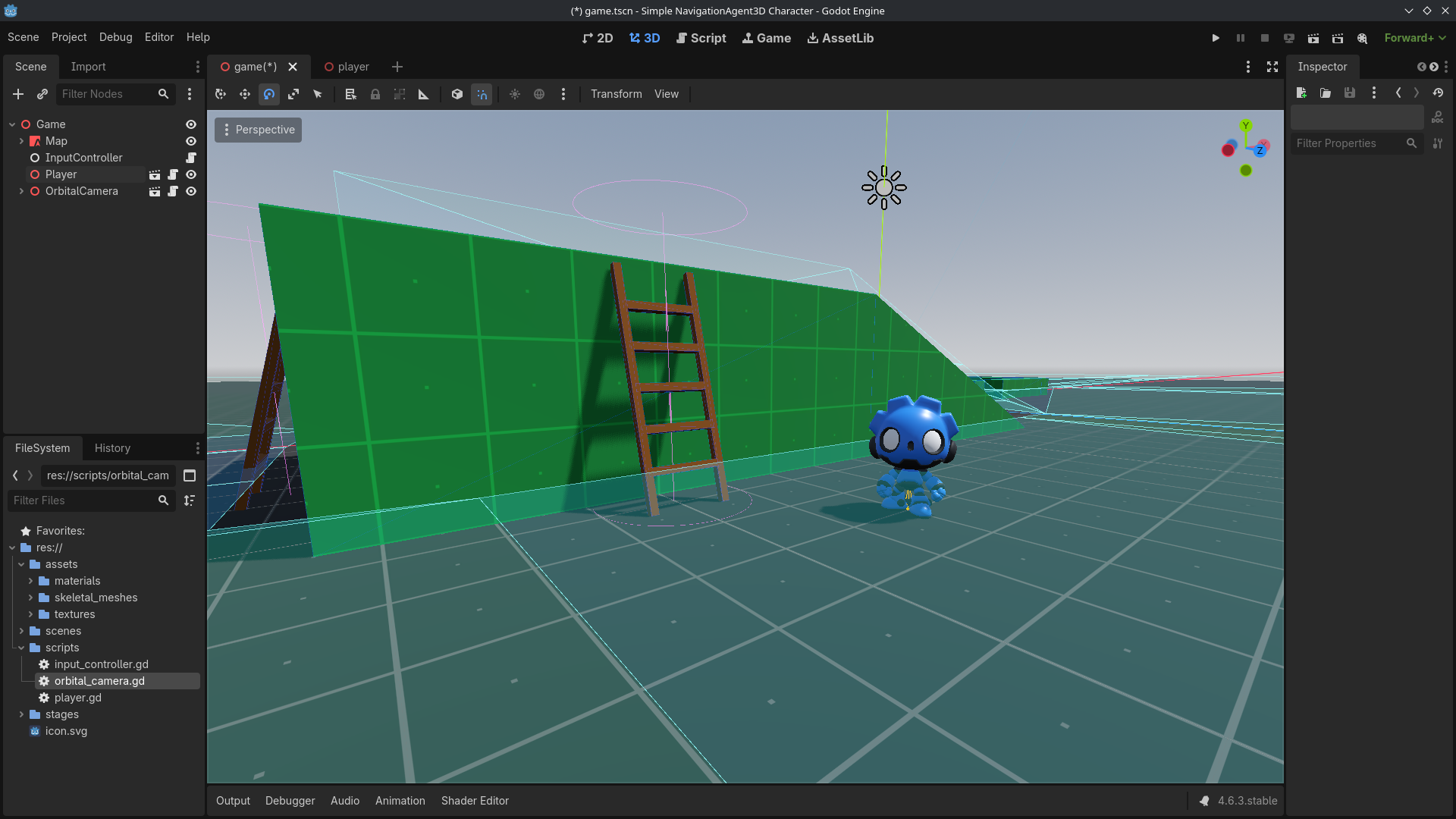Expand the Map node
Image resolution: width=1456 pixels, height=819 pixels.
(x=21, y=141)
